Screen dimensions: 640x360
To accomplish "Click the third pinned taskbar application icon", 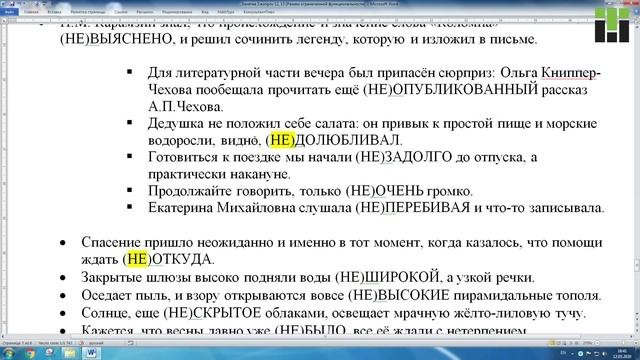I will click(x=49, y=353).
